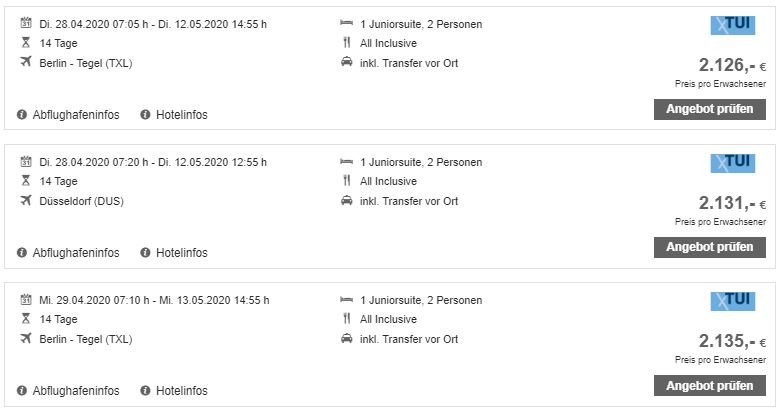This screenshot has height=413, width=783.
Task: Click the calendar icon of the 2.126 € offer
Action: [26, 22]
